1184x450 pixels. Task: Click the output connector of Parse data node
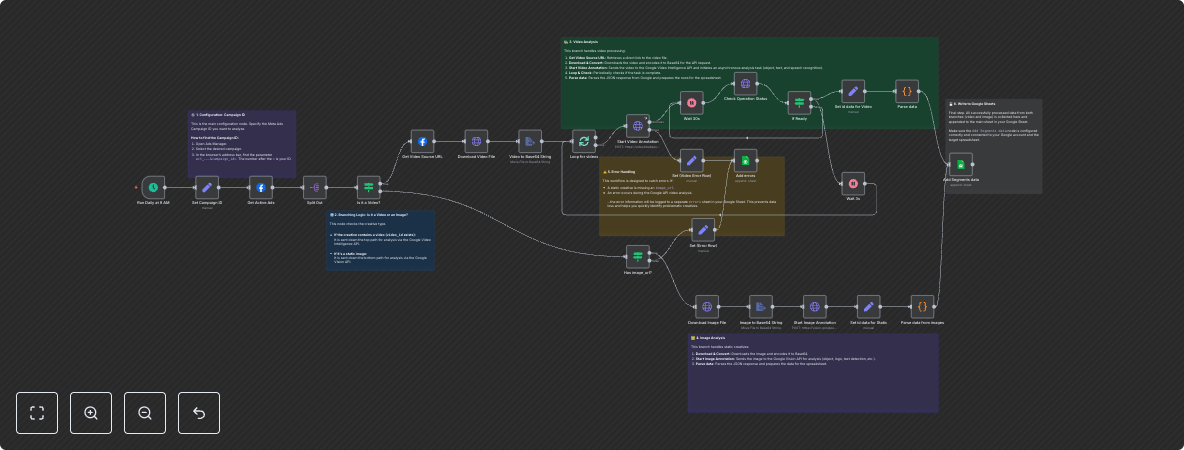(x=921, y=91)
